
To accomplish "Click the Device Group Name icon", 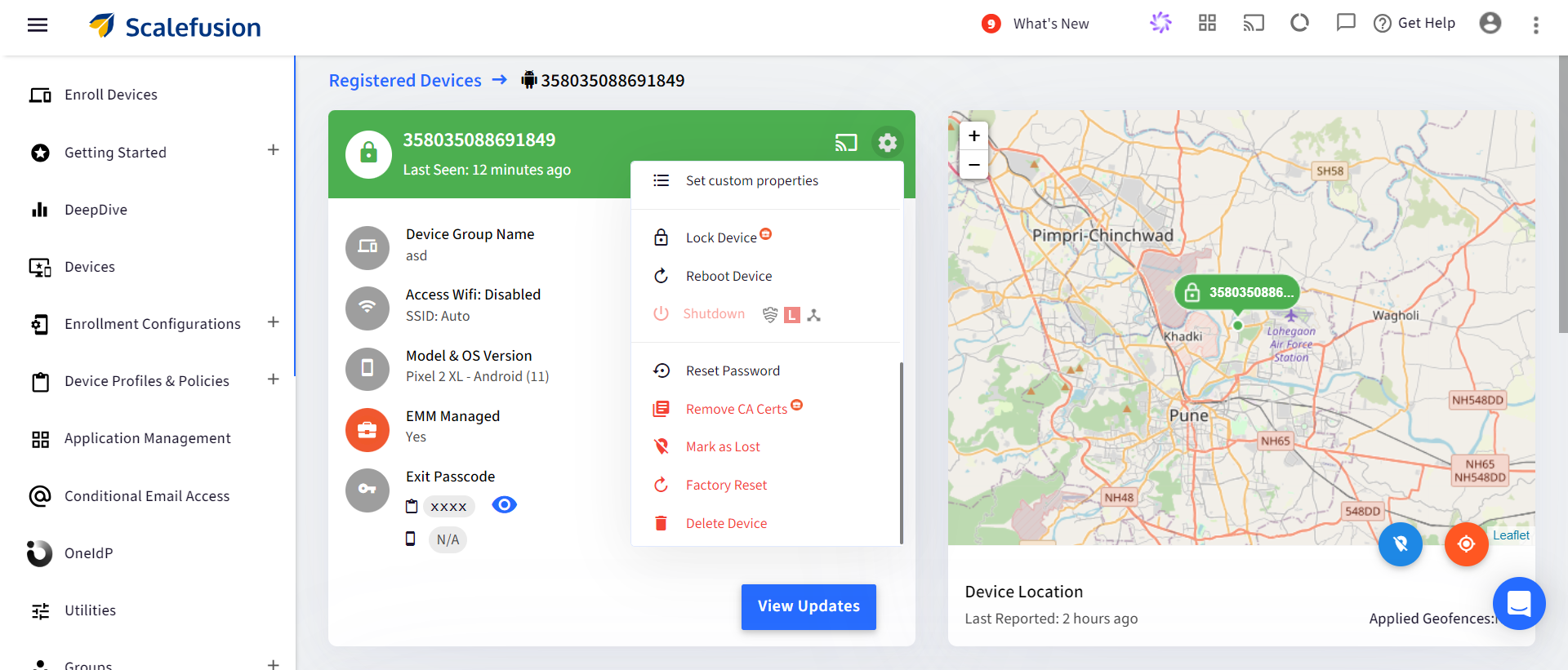I will pyautogui.click(x=367, y=247).
